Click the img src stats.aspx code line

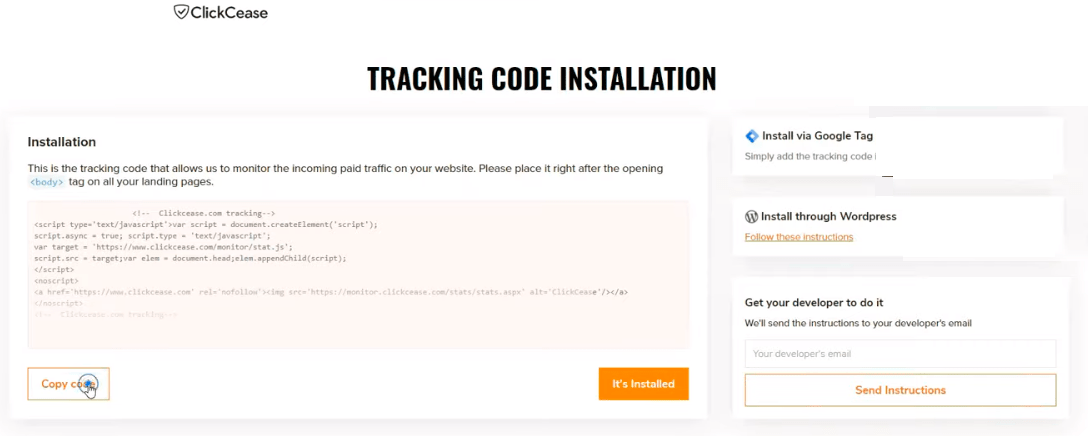point(331,292)
